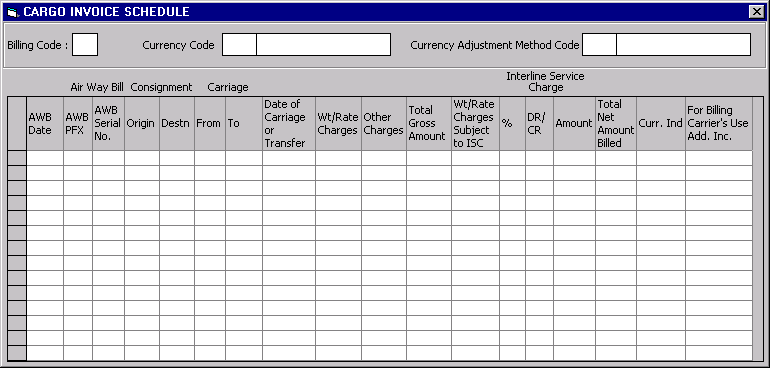
Task: Click the first-row cell under Curr. Ind
Action: [661, 158]
